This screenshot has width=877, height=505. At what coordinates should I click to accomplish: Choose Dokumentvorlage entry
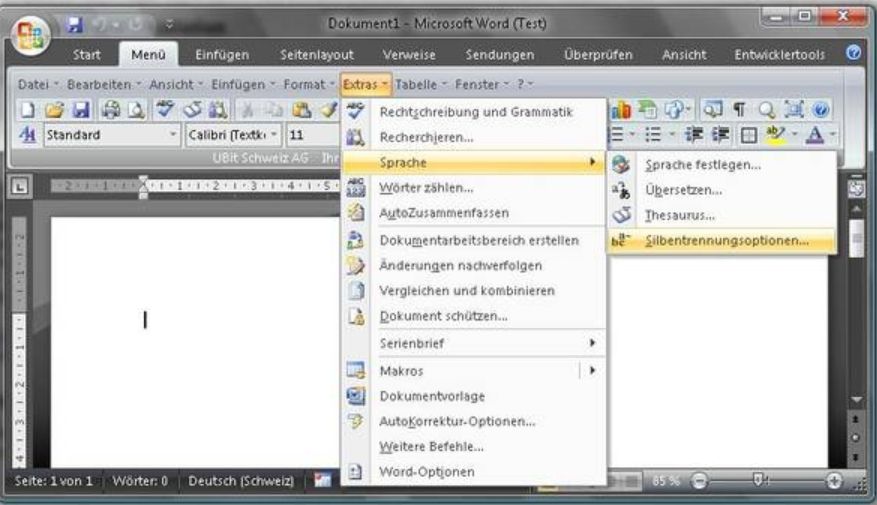[x=474, y=397]
